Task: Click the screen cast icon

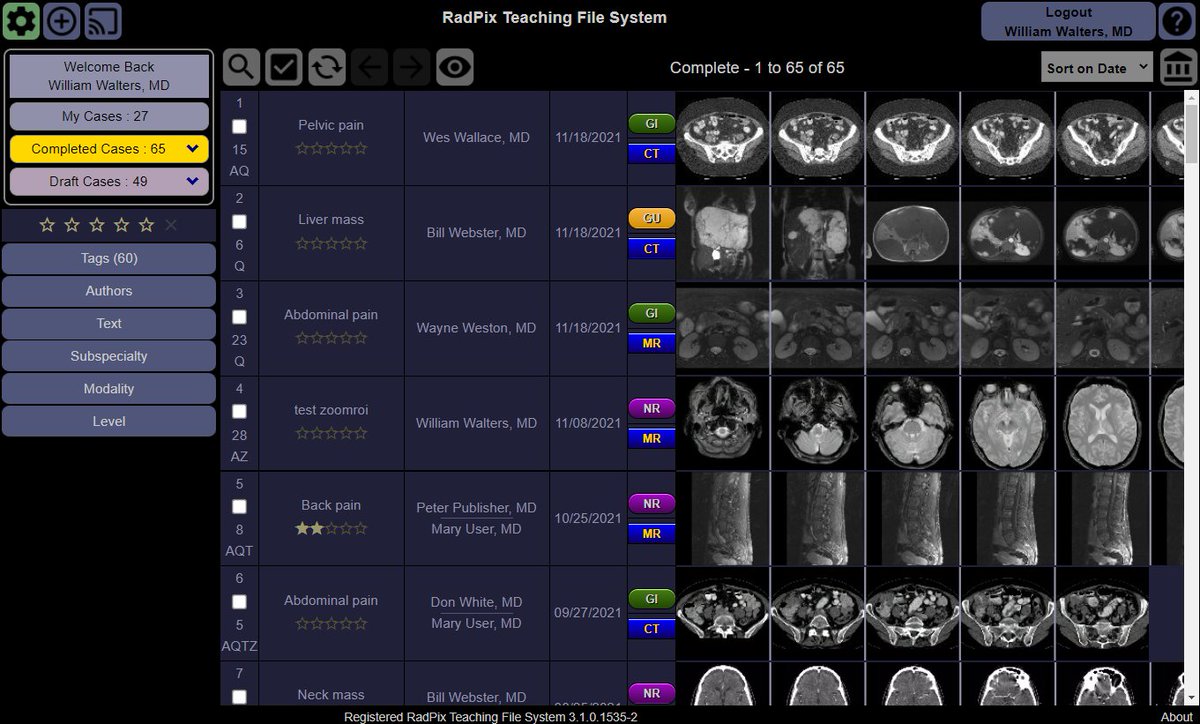Action: click(x=103, y=20)
